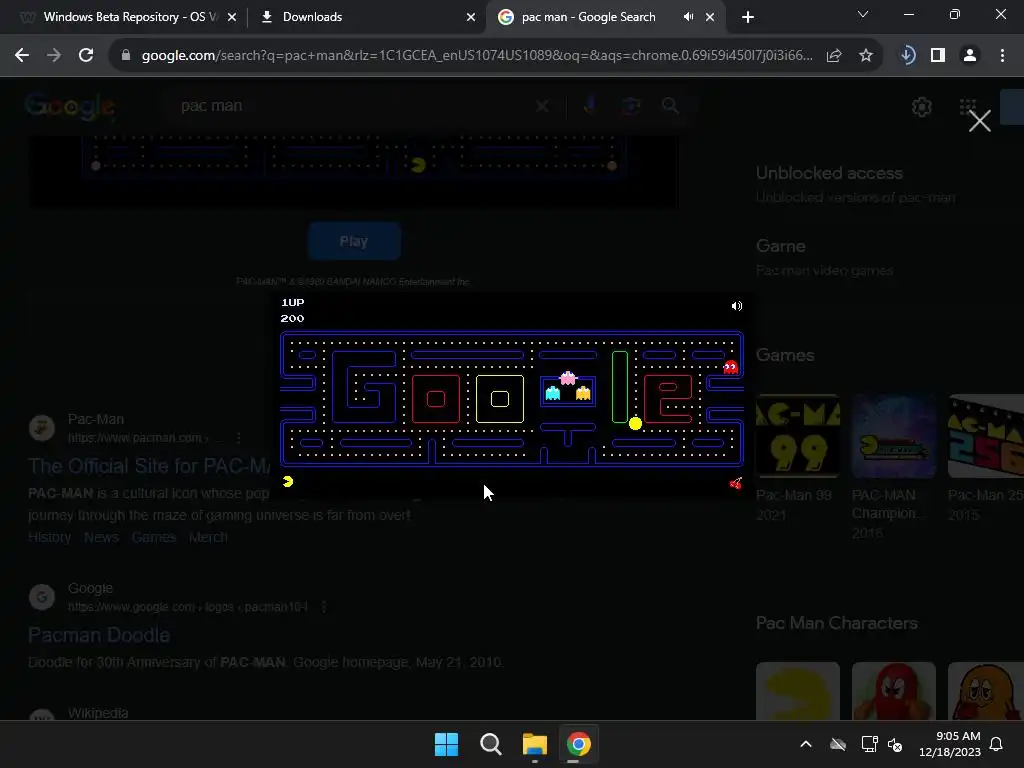1024x768 pixels.
Task: Mute audio on pac man tab
Action: 688,17
